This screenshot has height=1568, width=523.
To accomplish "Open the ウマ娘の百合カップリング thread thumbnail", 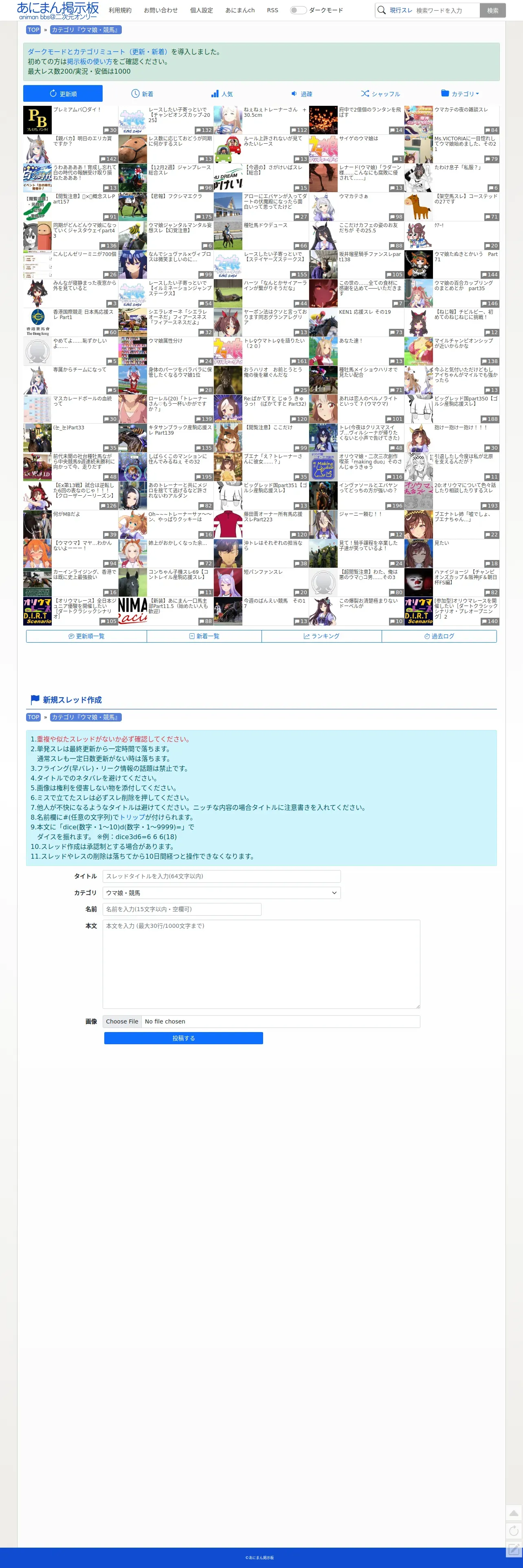I will (419, 293).
